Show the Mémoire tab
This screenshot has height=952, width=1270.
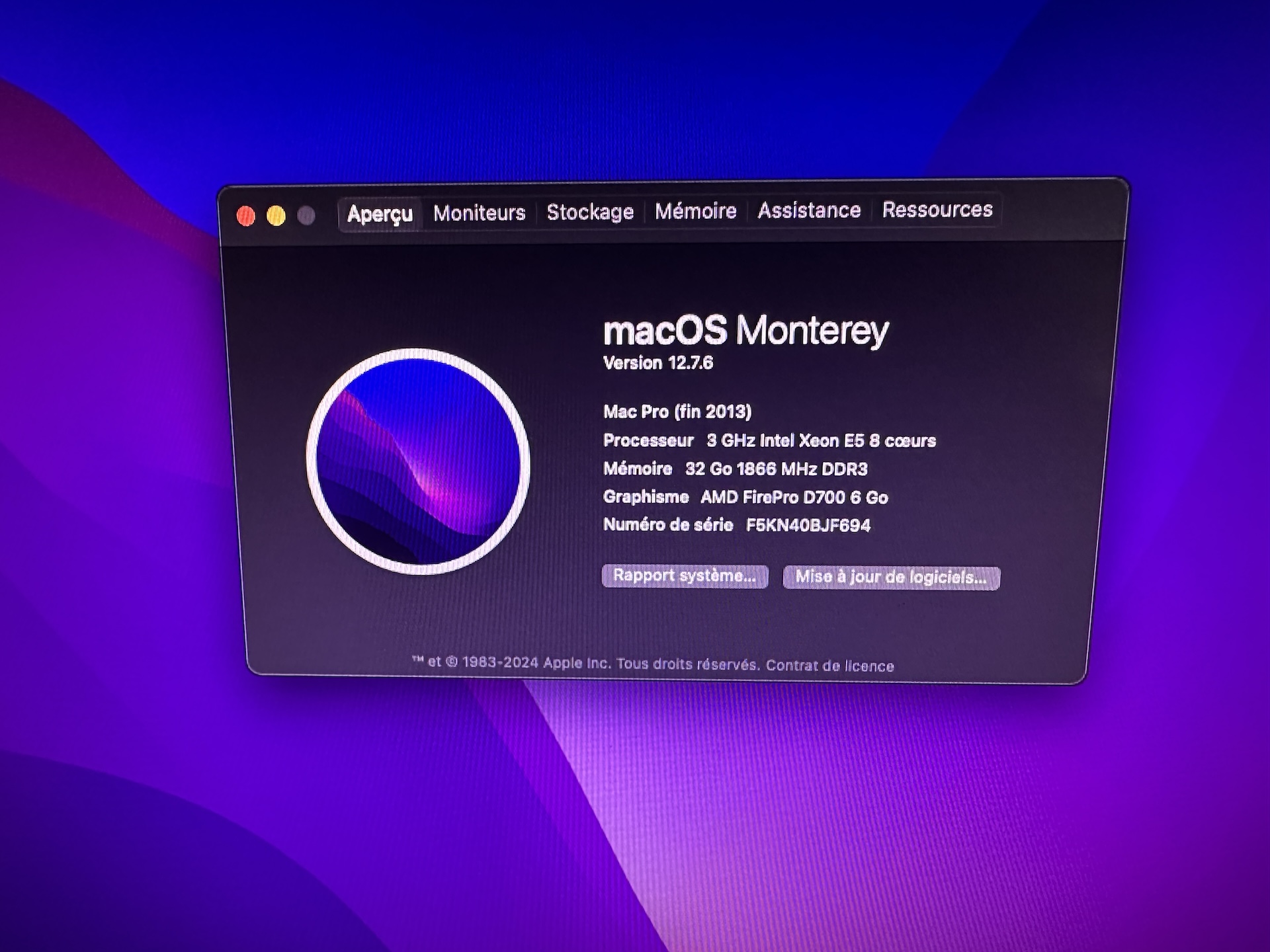pyautogui.click(x=695, y=211)
